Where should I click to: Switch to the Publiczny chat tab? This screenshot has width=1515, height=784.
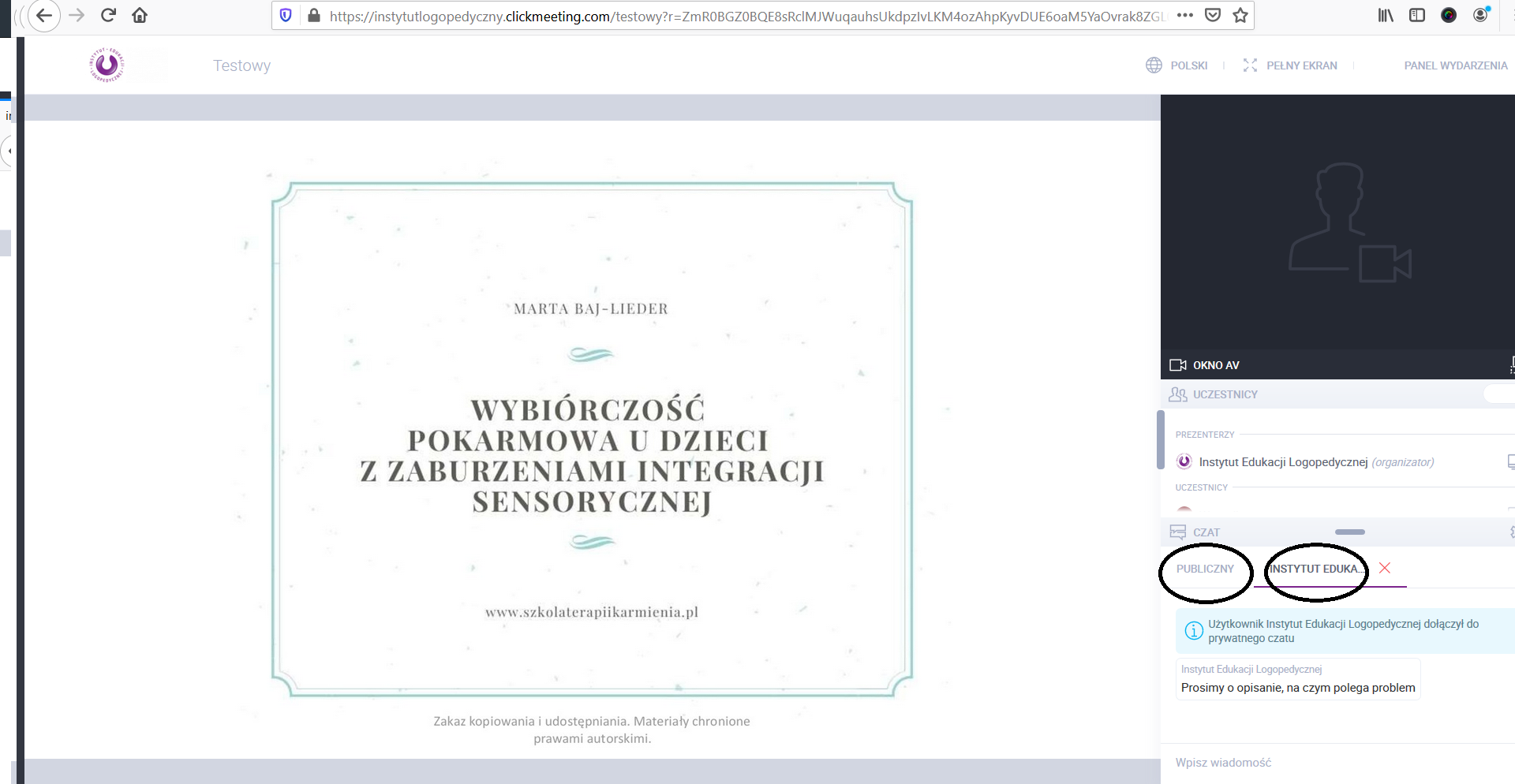pyautogui.click(x=1205, y=569)
